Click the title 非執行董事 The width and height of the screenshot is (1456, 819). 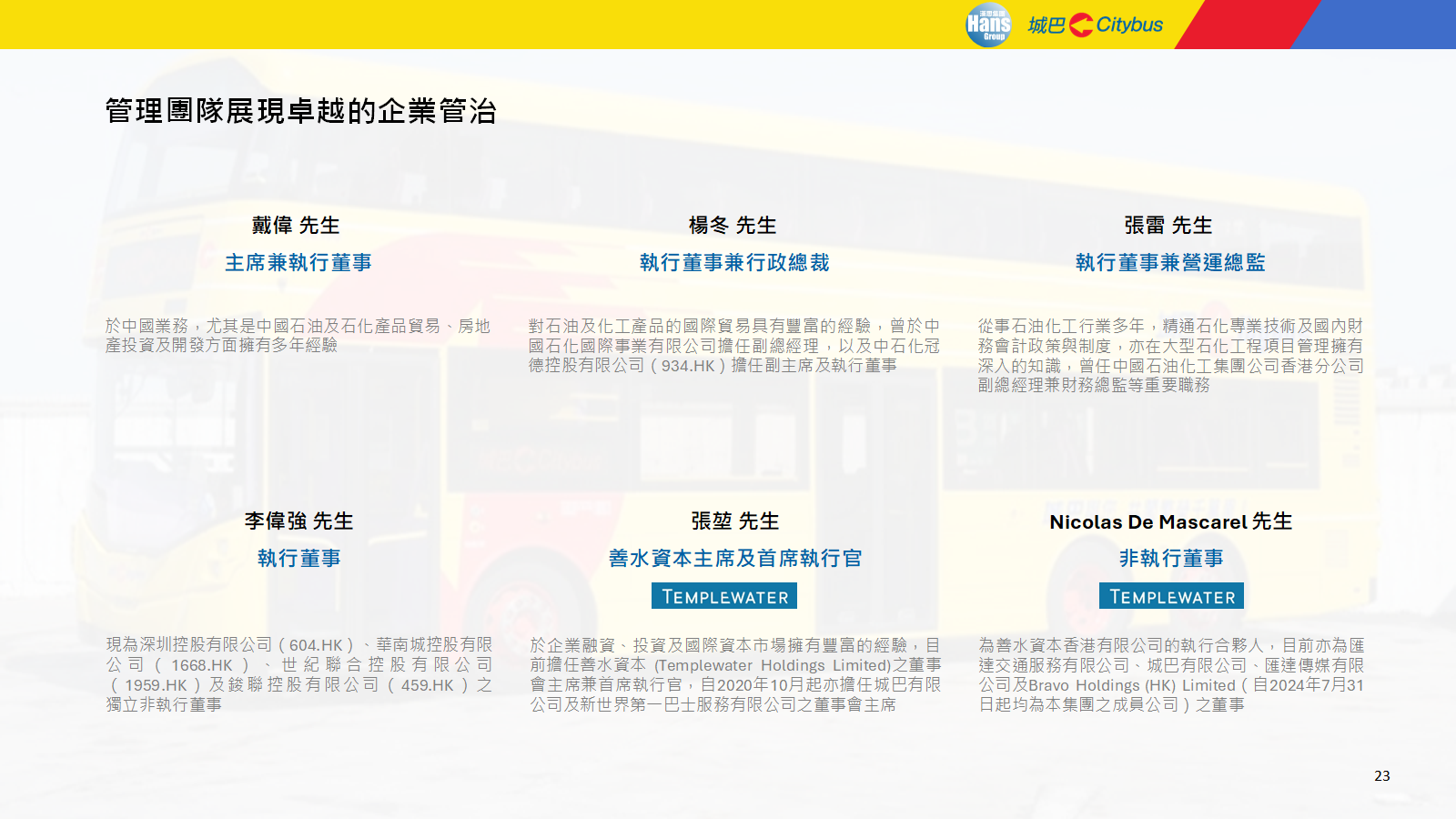[1171, 558]
